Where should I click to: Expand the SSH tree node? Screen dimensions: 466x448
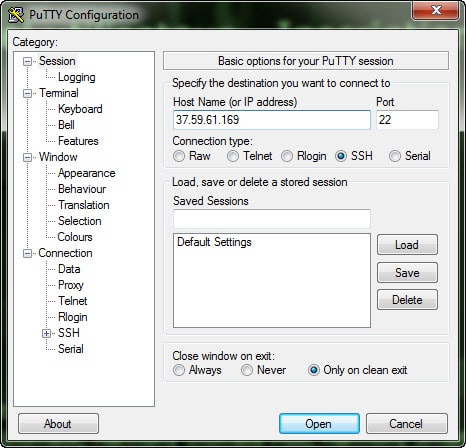[47, 333]
